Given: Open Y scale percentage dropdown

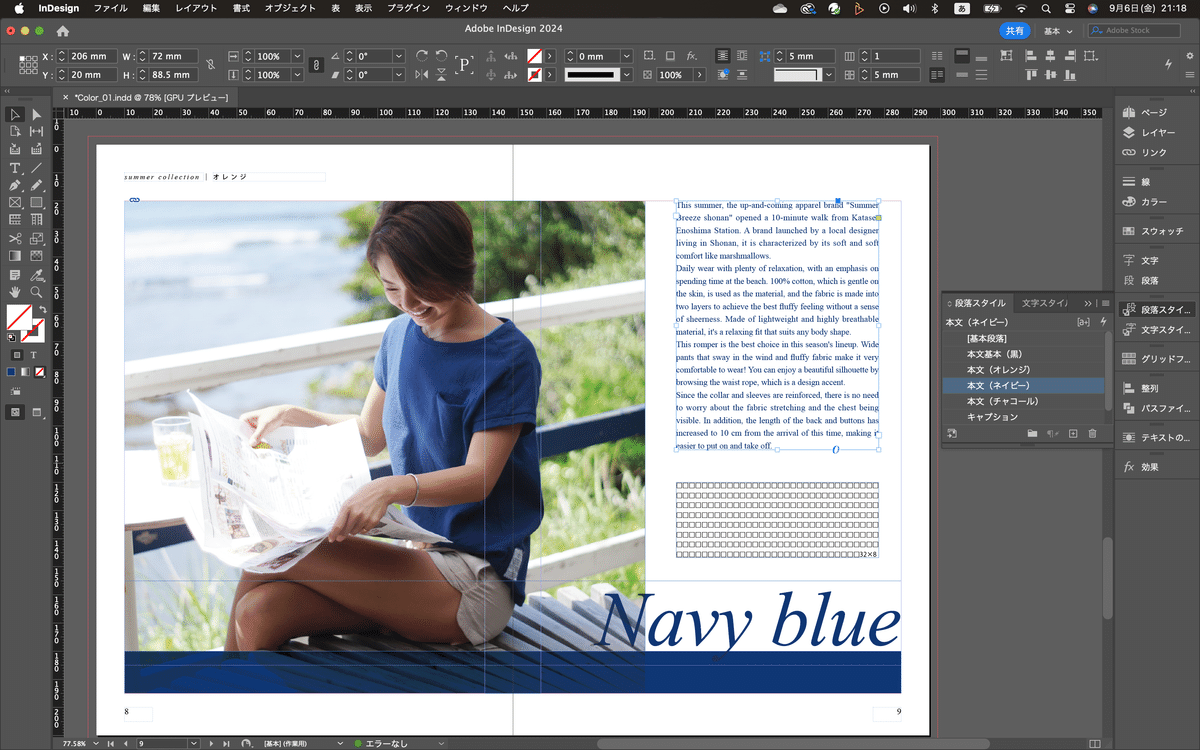Looking at the screenshot, I should pyautogui.click(x=297, y=75).
